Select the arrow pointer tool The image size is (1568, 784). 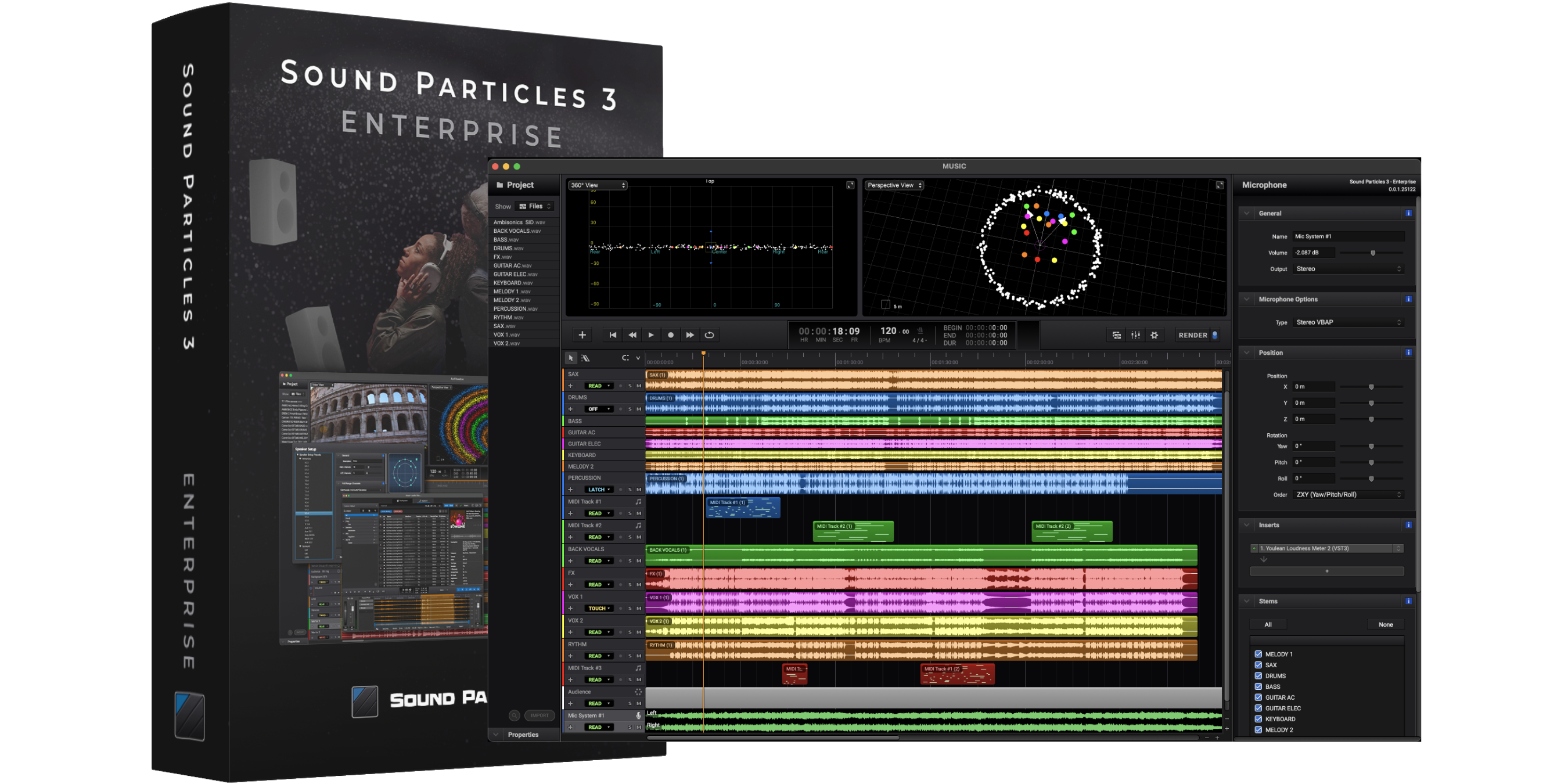(570, 358)
